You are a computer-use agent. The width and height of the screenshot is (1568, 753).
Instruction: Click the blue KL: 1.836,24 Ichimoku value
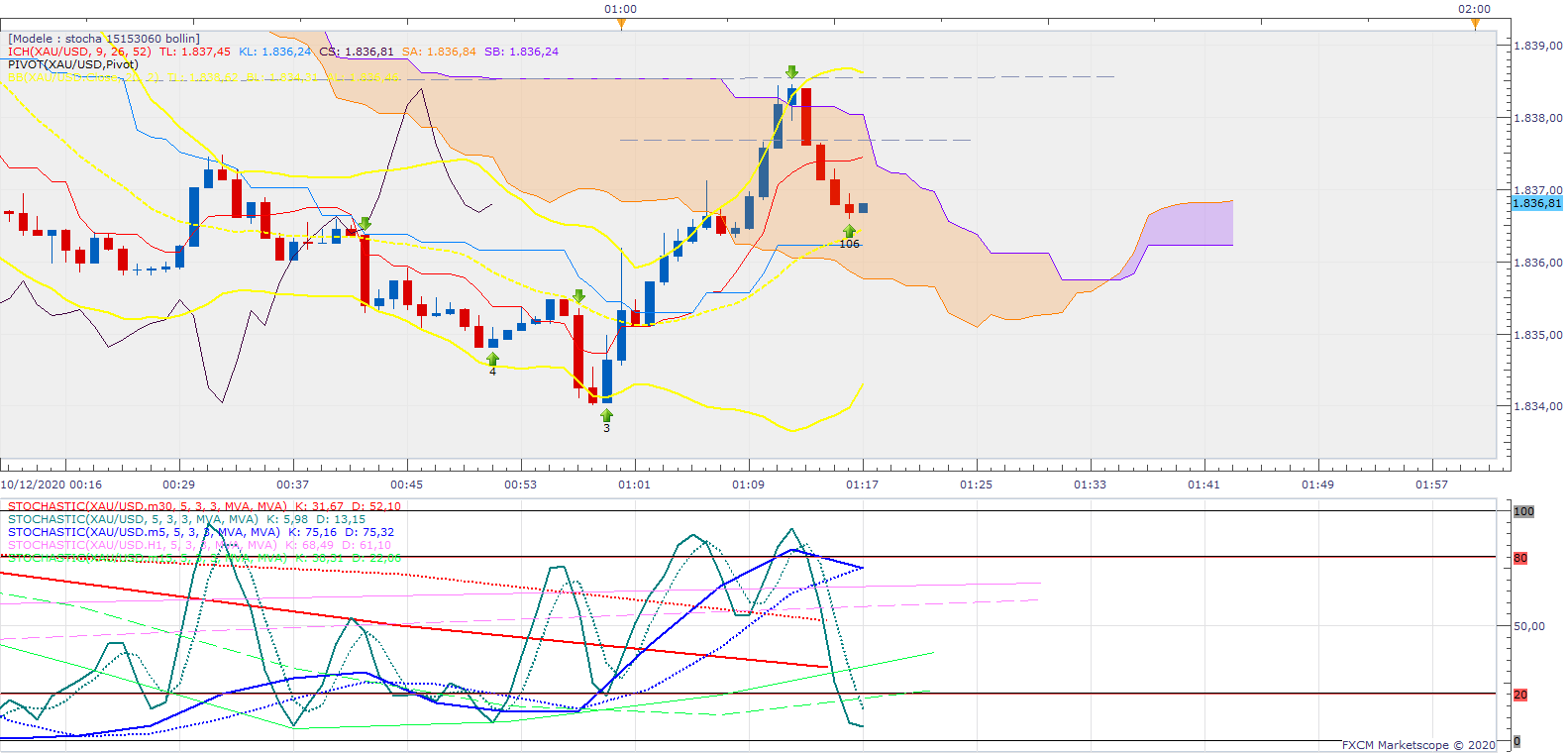point(275,52)
